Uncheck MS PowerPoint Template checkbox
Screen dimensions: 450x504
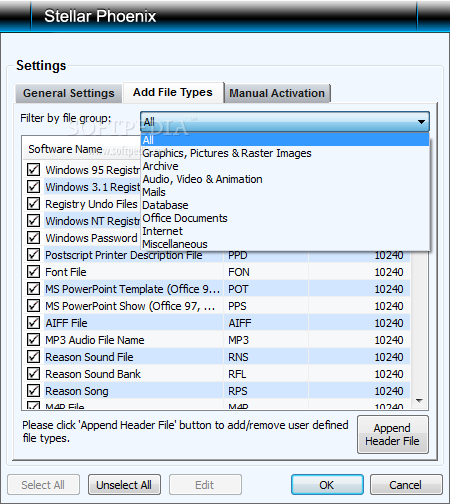pyautogui.click(x=33, y=289)
